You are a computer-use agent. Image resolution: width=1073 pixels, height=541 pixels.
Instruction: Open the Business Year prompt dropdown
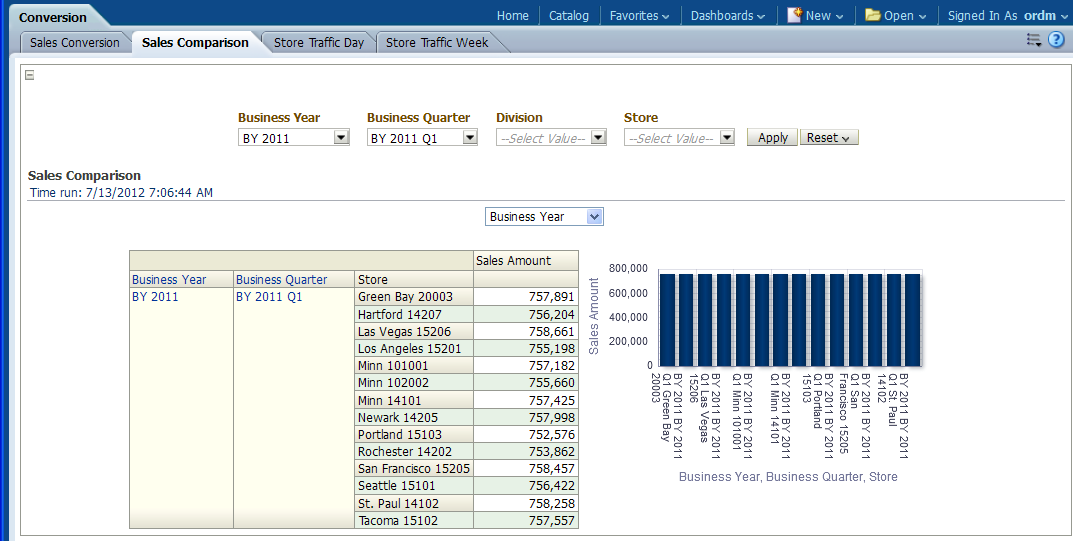[x=341, y=138]
